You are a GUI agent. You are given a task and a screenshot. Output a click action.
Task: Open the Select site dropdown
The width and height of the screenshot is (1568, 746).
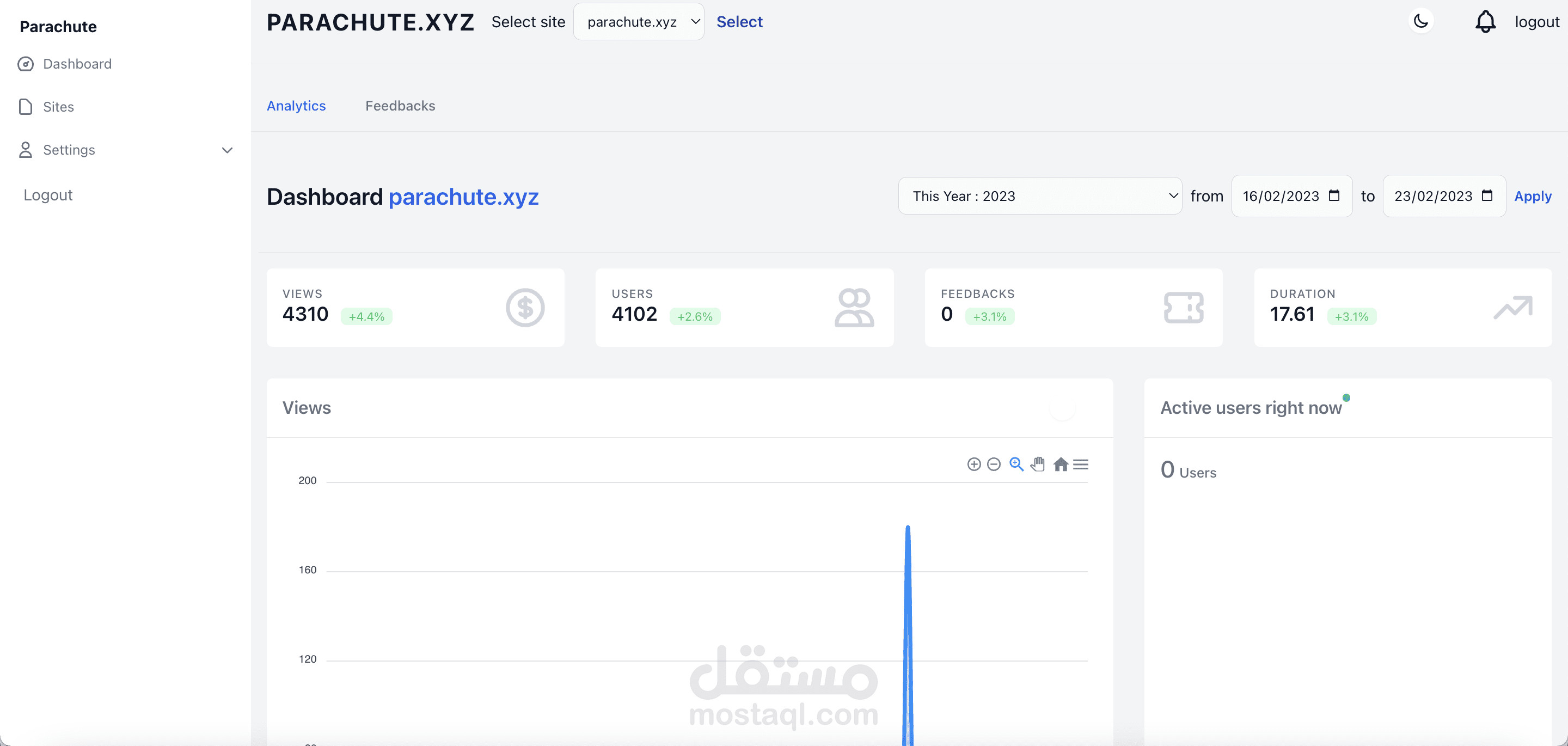639,22
